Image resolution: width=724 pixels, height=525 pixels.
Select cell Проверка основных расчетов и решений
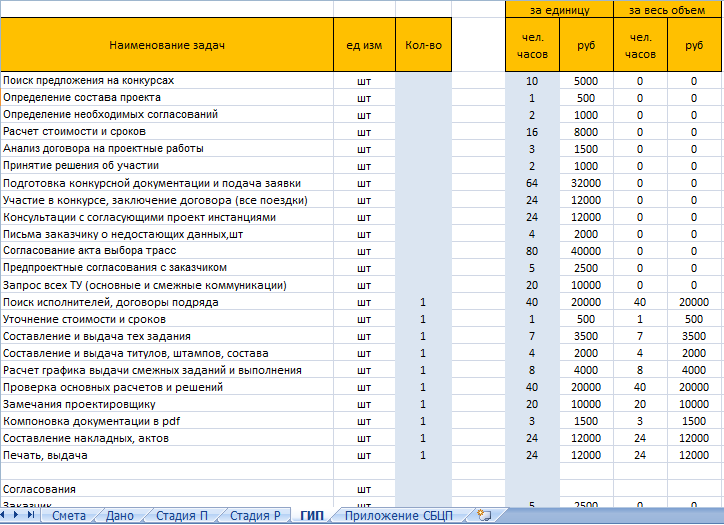(x=167, y=387)
